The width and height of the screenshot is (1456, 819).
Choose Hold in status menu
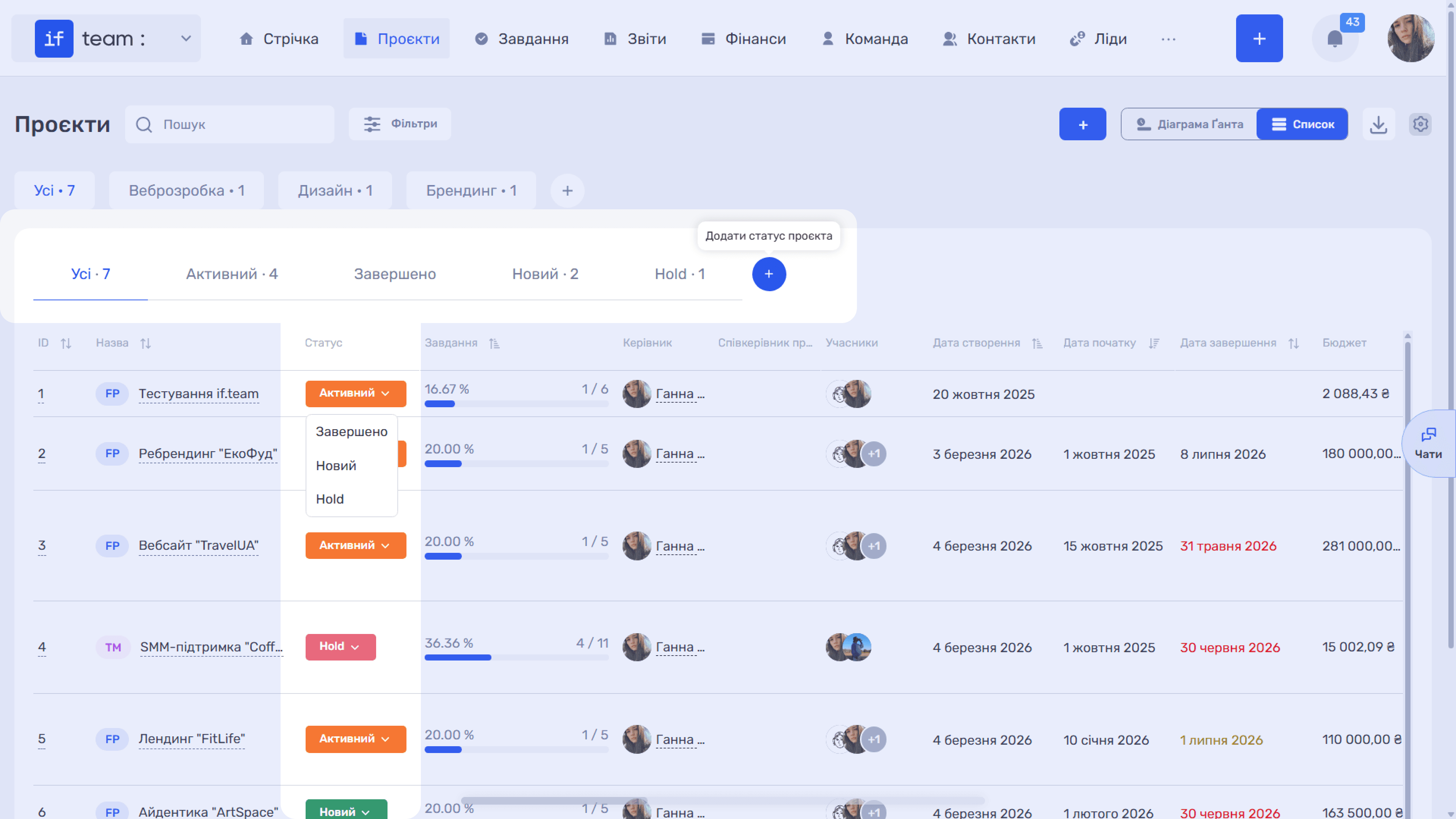click(x=351, y=499)
